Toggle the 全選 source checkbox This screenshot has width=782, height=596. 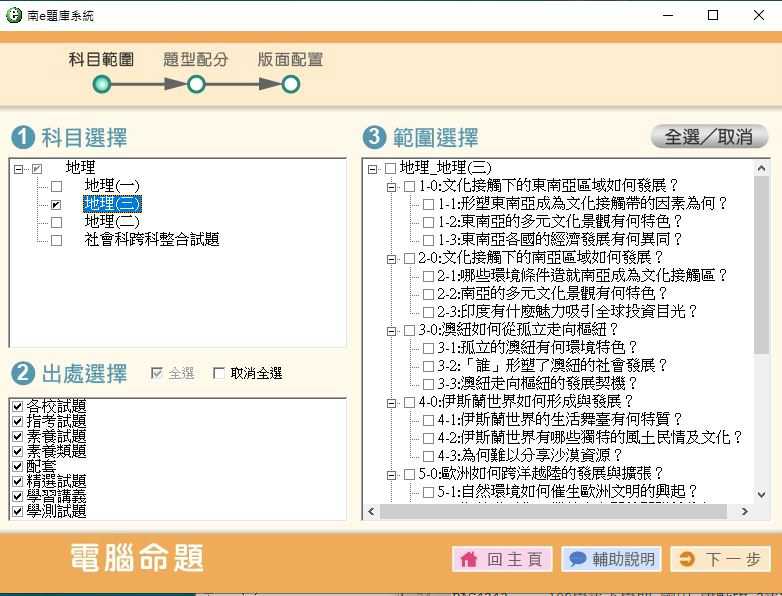[x=157, y=373]
